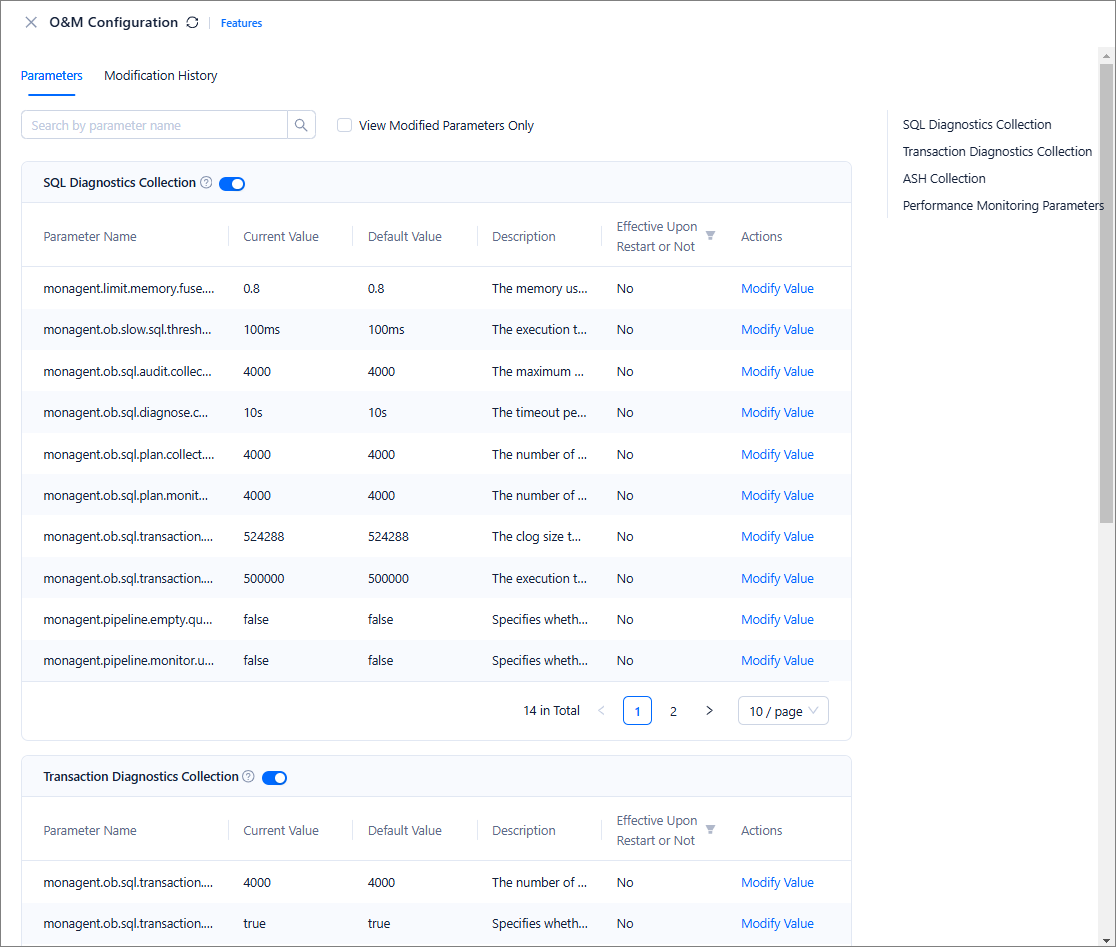1116x947 pixels.
Task: Select the Parameters tab
Action: [52, 76]
